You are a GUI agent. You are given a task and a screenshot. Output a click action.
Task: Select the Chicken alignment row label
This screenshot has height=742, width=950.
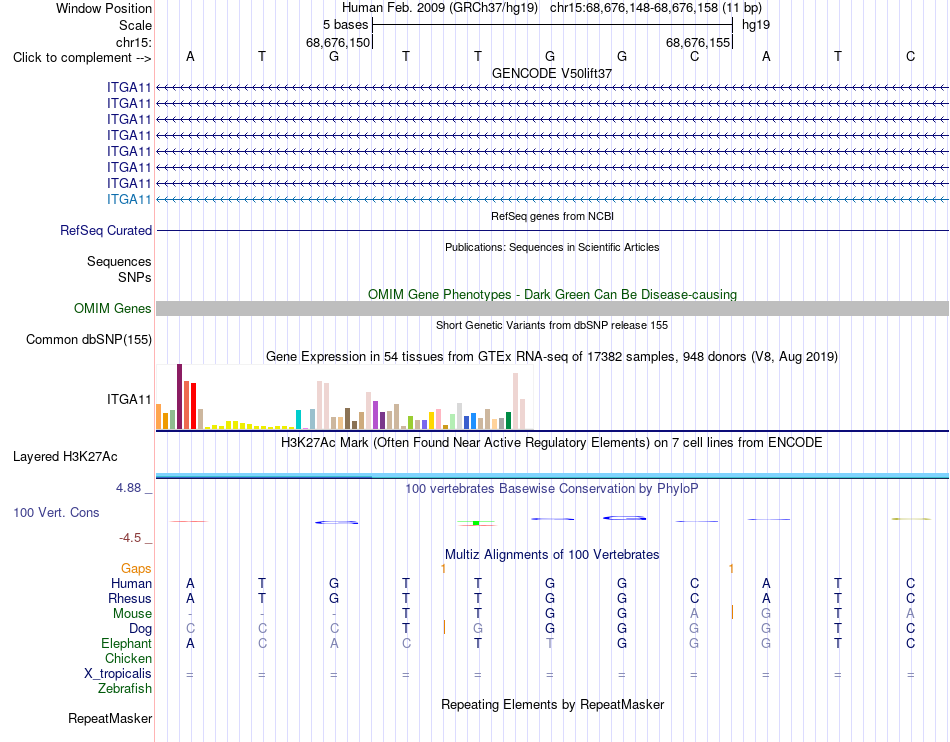[x=128, y=658]
